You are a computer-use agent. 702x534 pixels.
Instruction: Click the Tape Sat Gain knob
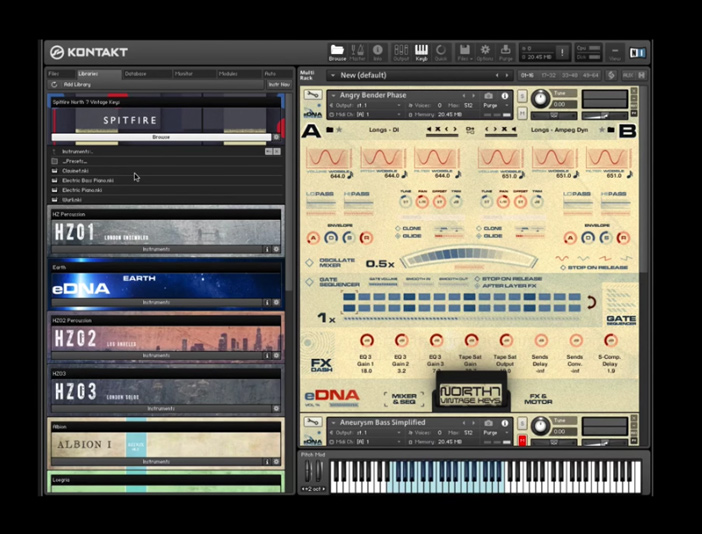471,341
